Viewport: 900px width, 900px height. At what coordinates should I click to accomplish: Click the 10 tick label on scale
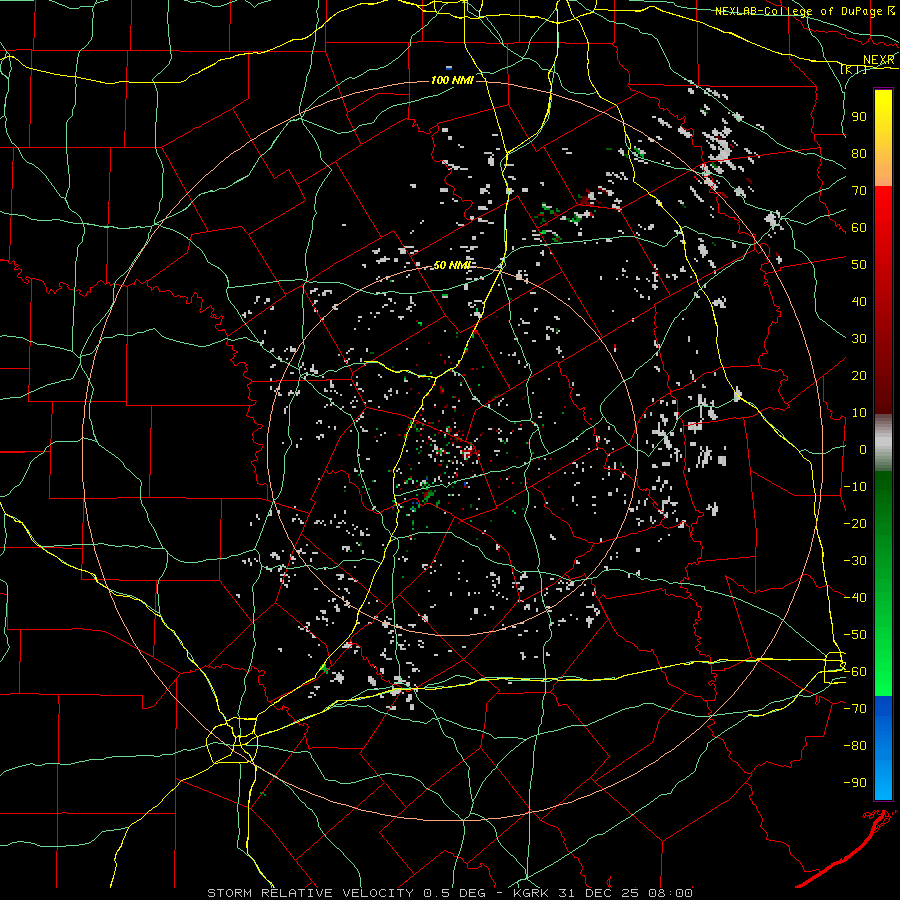coord(859,413)
